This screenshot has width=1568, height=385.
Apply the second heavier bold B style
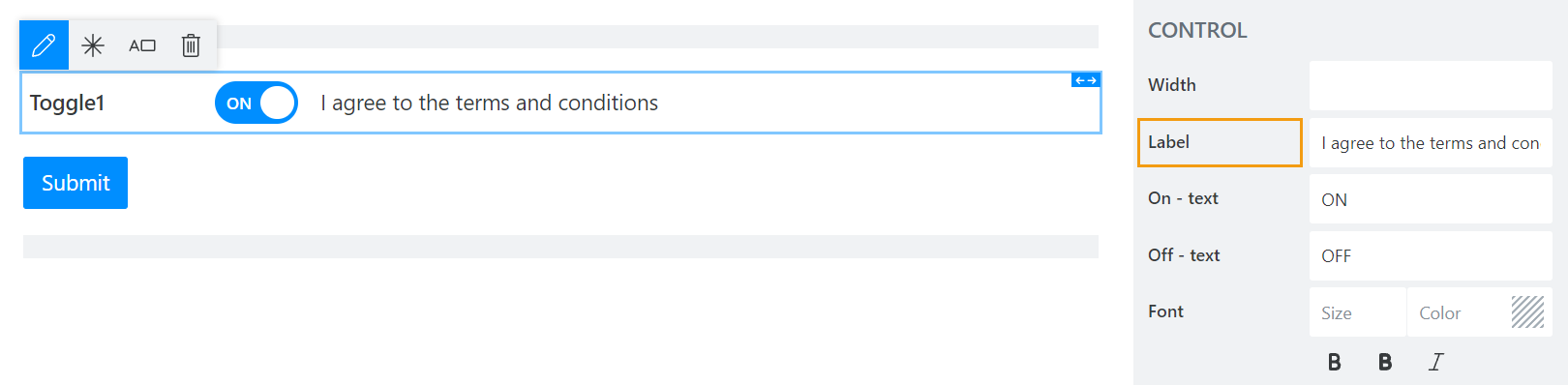click(1385, 362)
